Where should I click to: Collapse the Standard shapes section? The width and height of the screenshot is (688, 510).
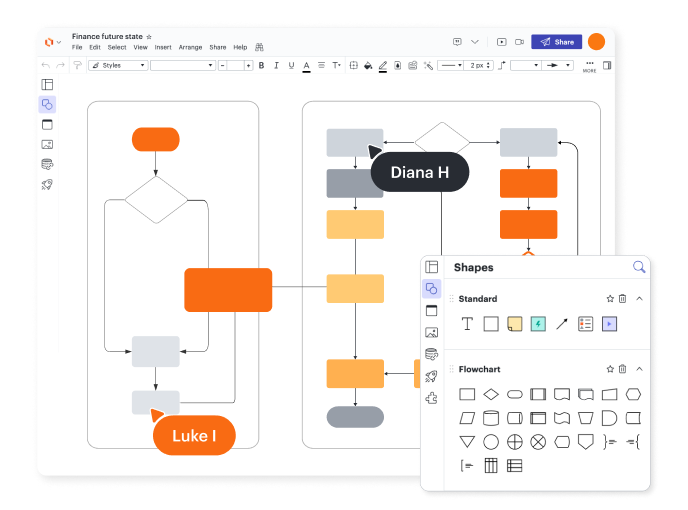tap(639, 298)
